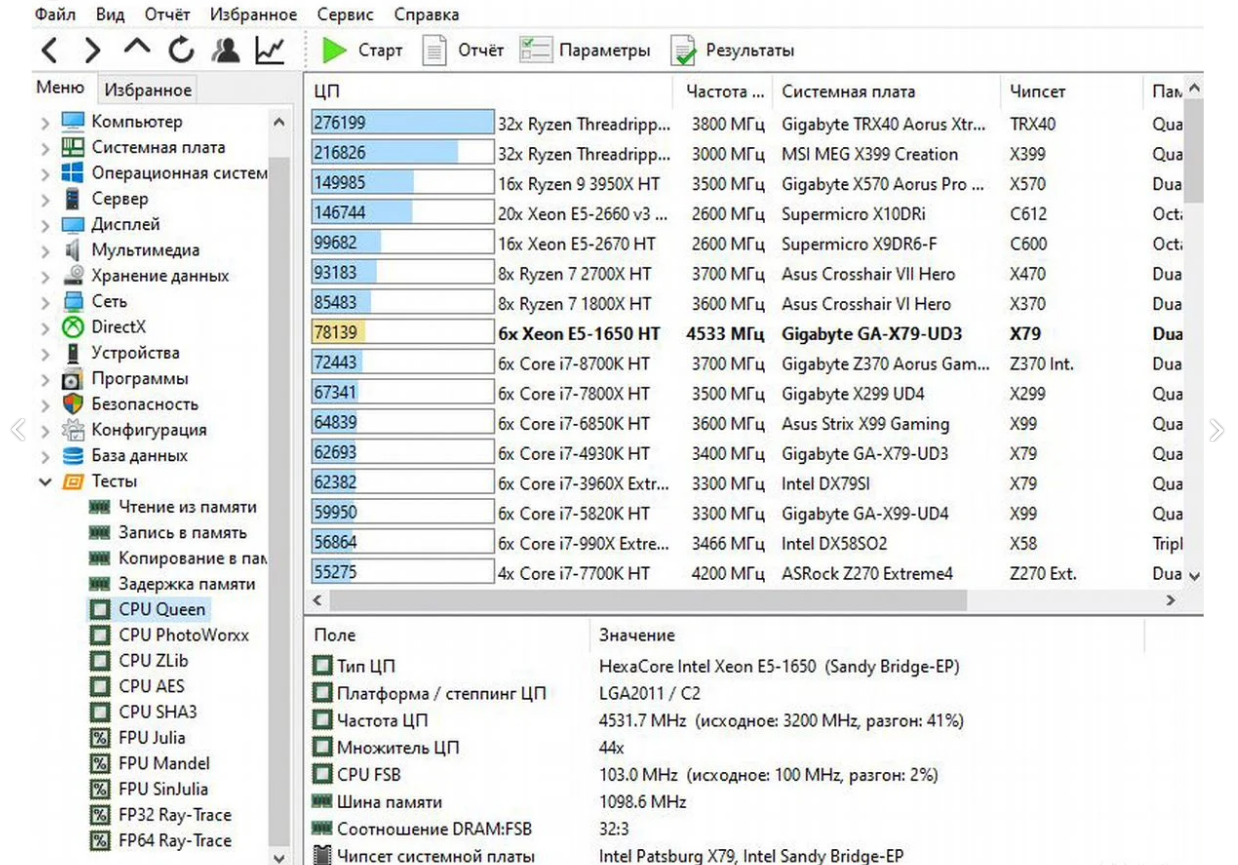Click the sidebar tree vertical scrollbar
Image resolution: width=1238 pixels, height=865 pixels.
pyautogui.click(x=279, y=500)
